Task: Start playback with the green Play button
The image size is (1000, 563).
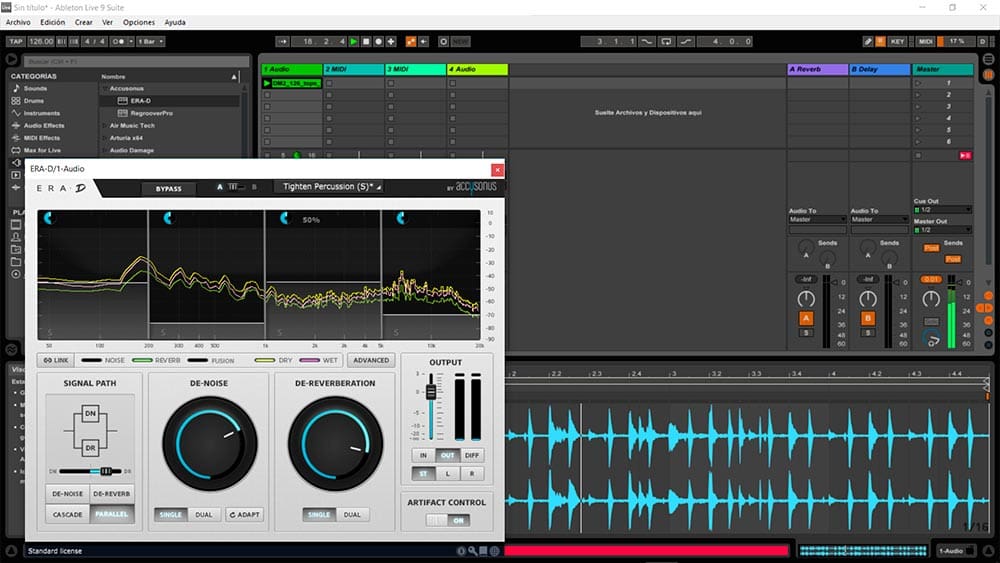Action: click(354, 41)
